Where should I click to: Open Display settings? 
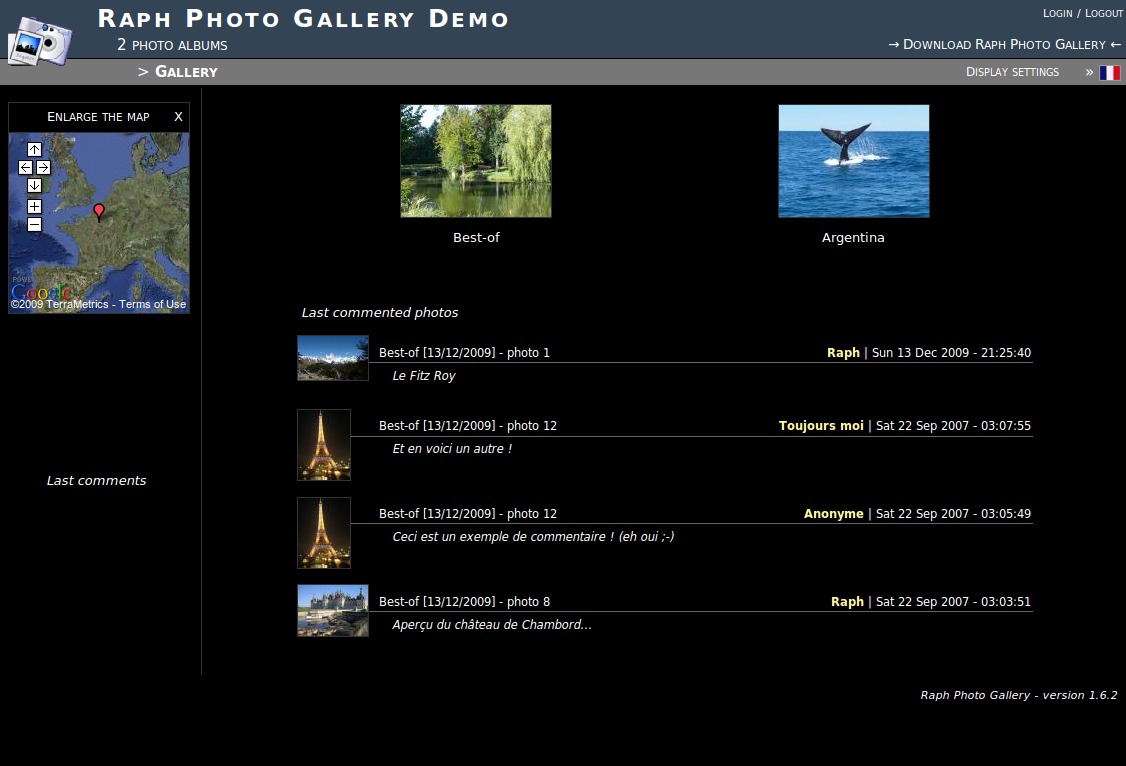point(1012,72)
